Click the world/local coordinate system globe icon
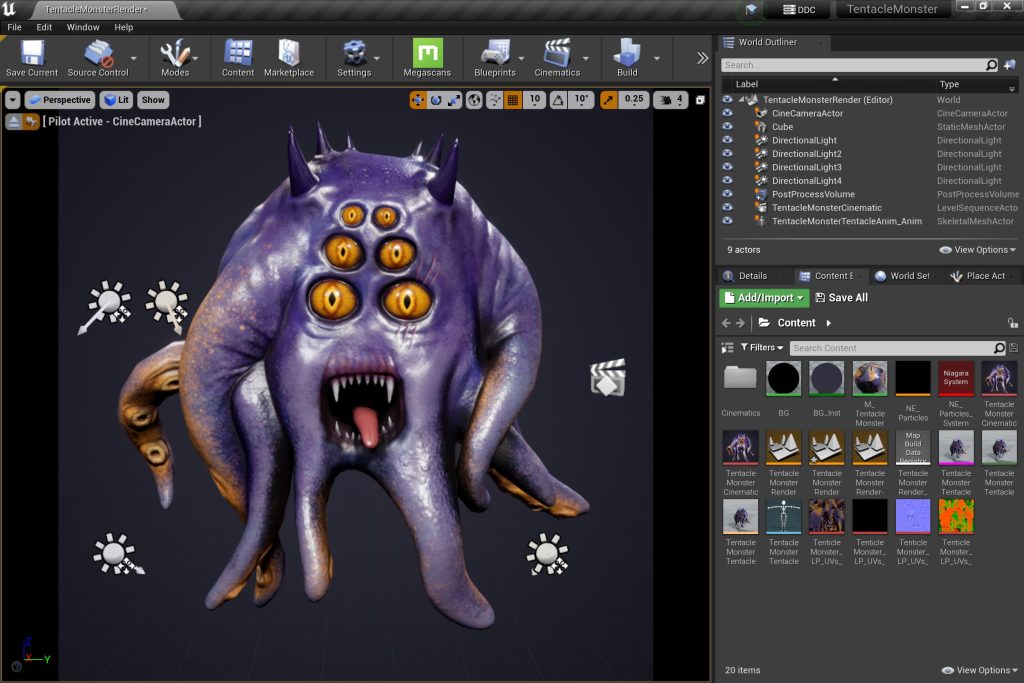The width and height of the screenshot is (1024, 683). point(474,100)
